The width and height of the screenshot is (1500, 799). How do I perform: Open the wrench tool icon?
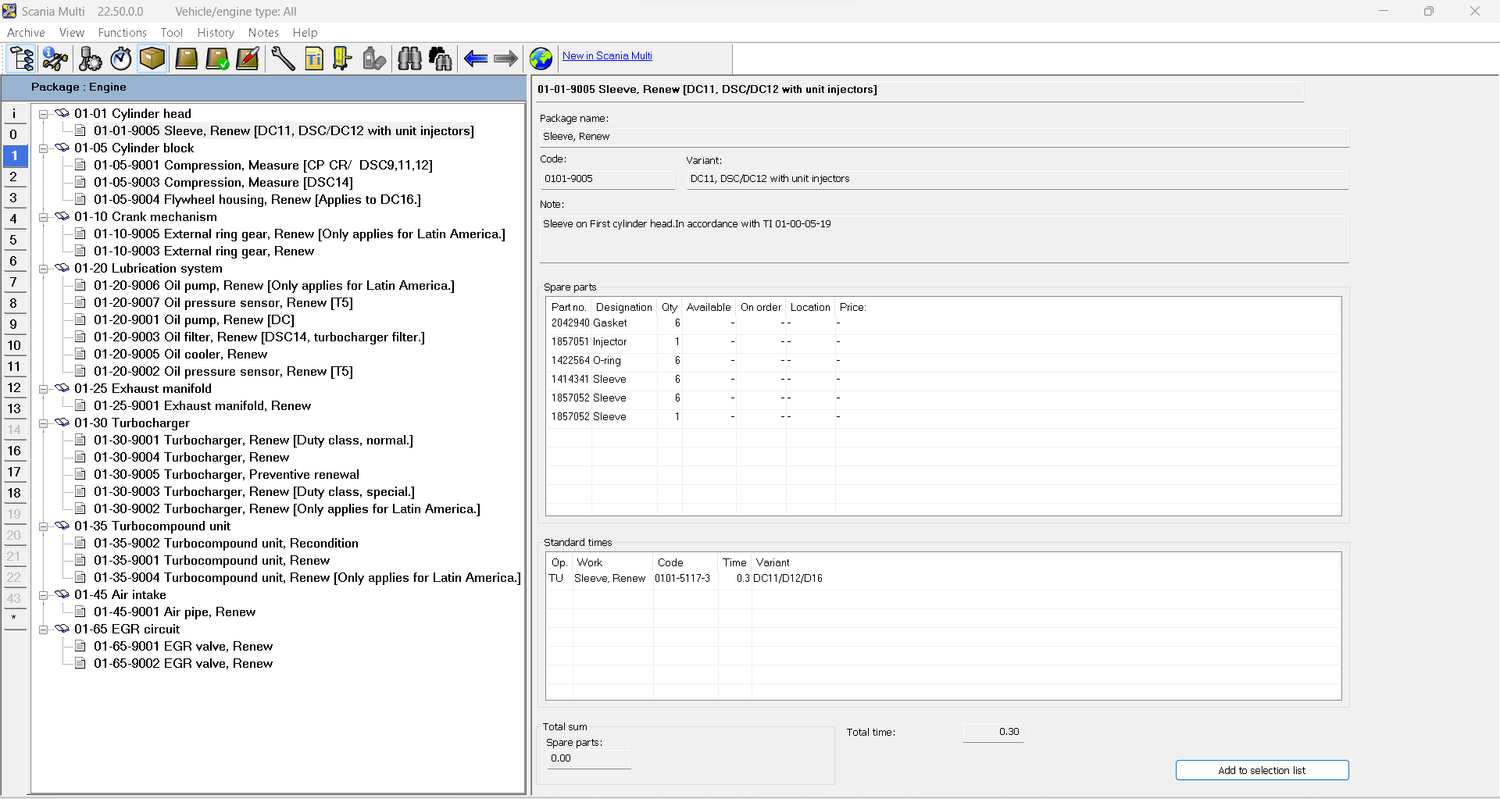[283, 58]
